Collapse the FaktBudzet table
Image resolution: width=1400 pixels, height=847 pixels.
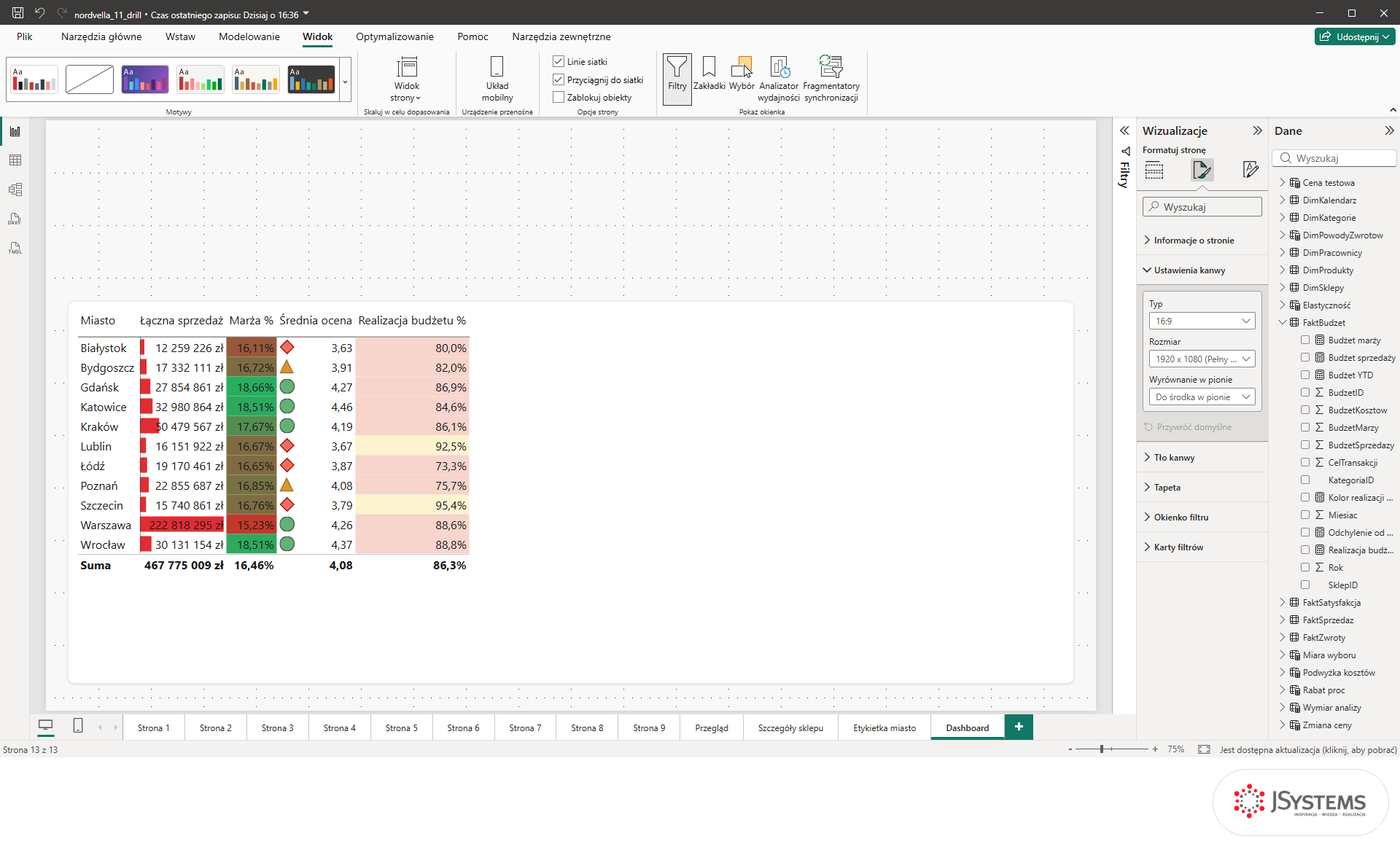tap(1283, 322)
